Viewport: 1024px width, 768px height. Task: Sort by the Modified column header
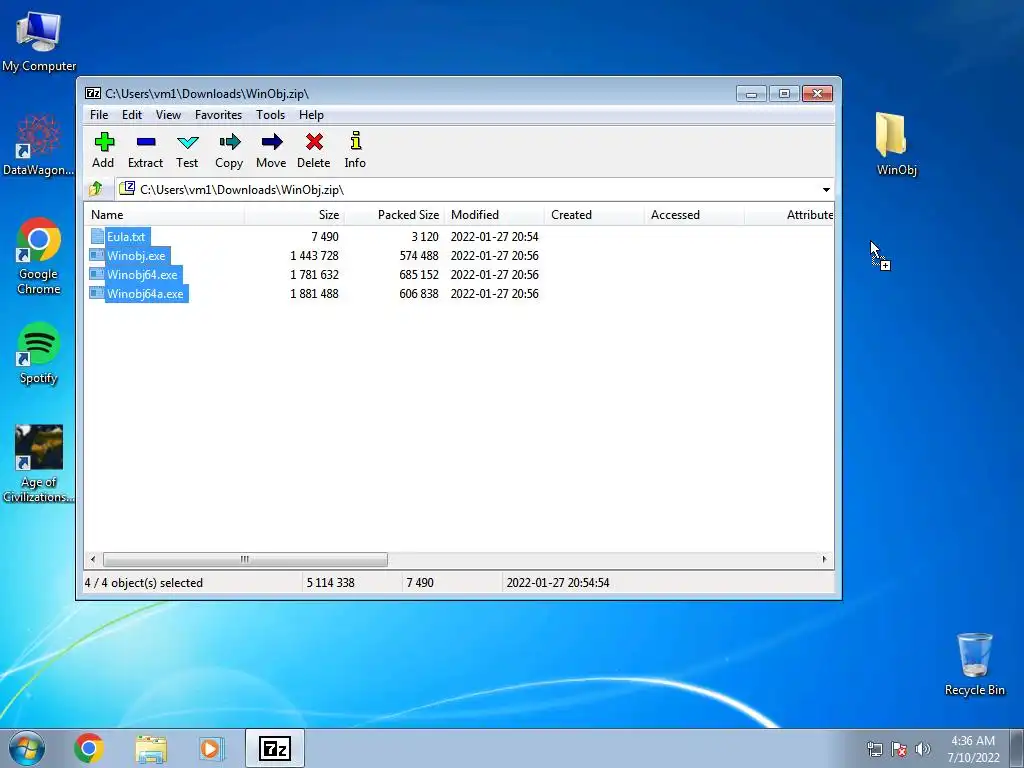[x=494, y=215]
